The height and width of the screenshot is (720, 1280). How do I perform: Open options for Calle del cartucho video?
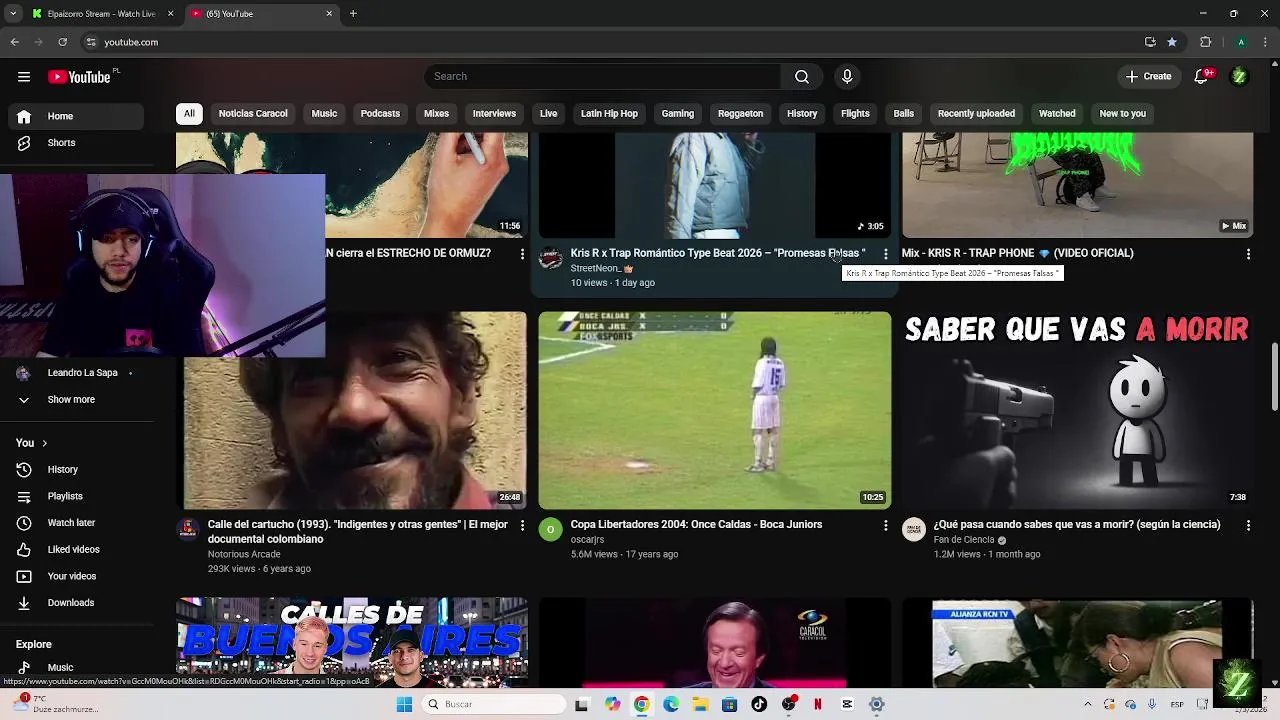pos(522,526)
